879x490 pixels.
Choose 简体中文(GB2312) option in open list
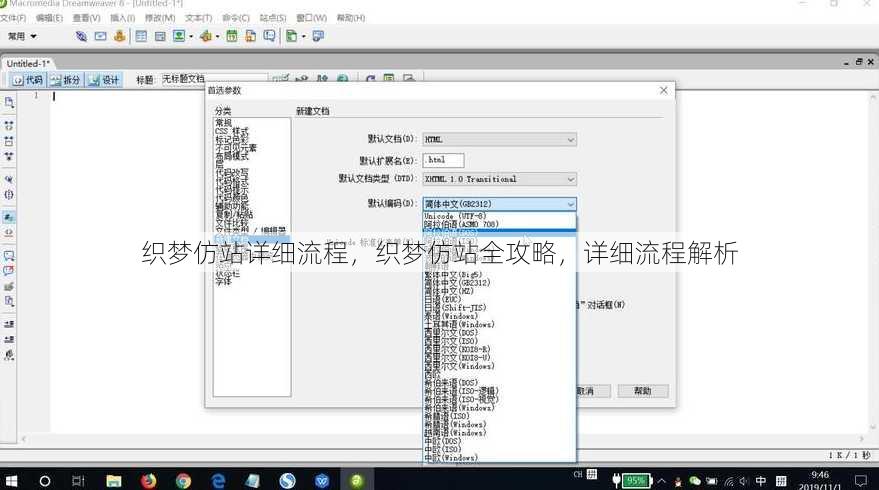pyautogui.click(x=499, y=283)
